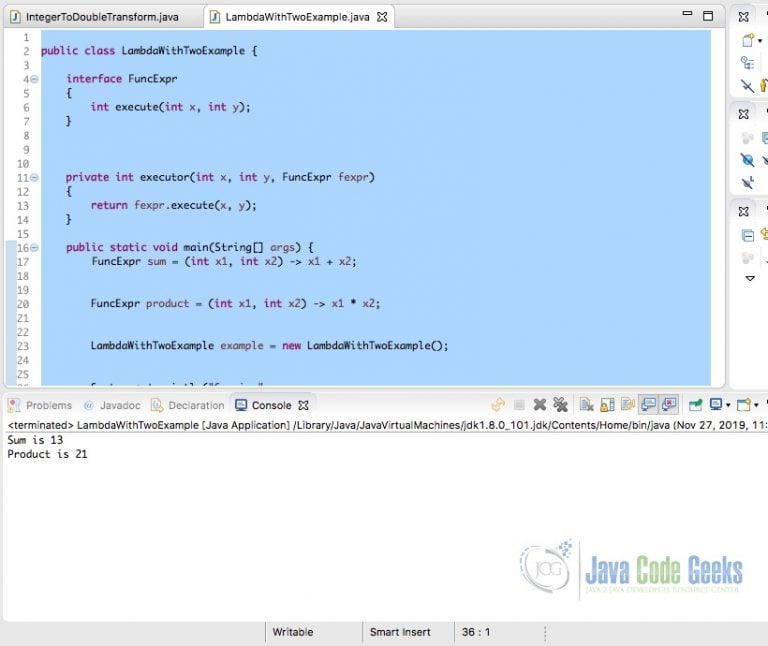Close the top right side panel

744,17
